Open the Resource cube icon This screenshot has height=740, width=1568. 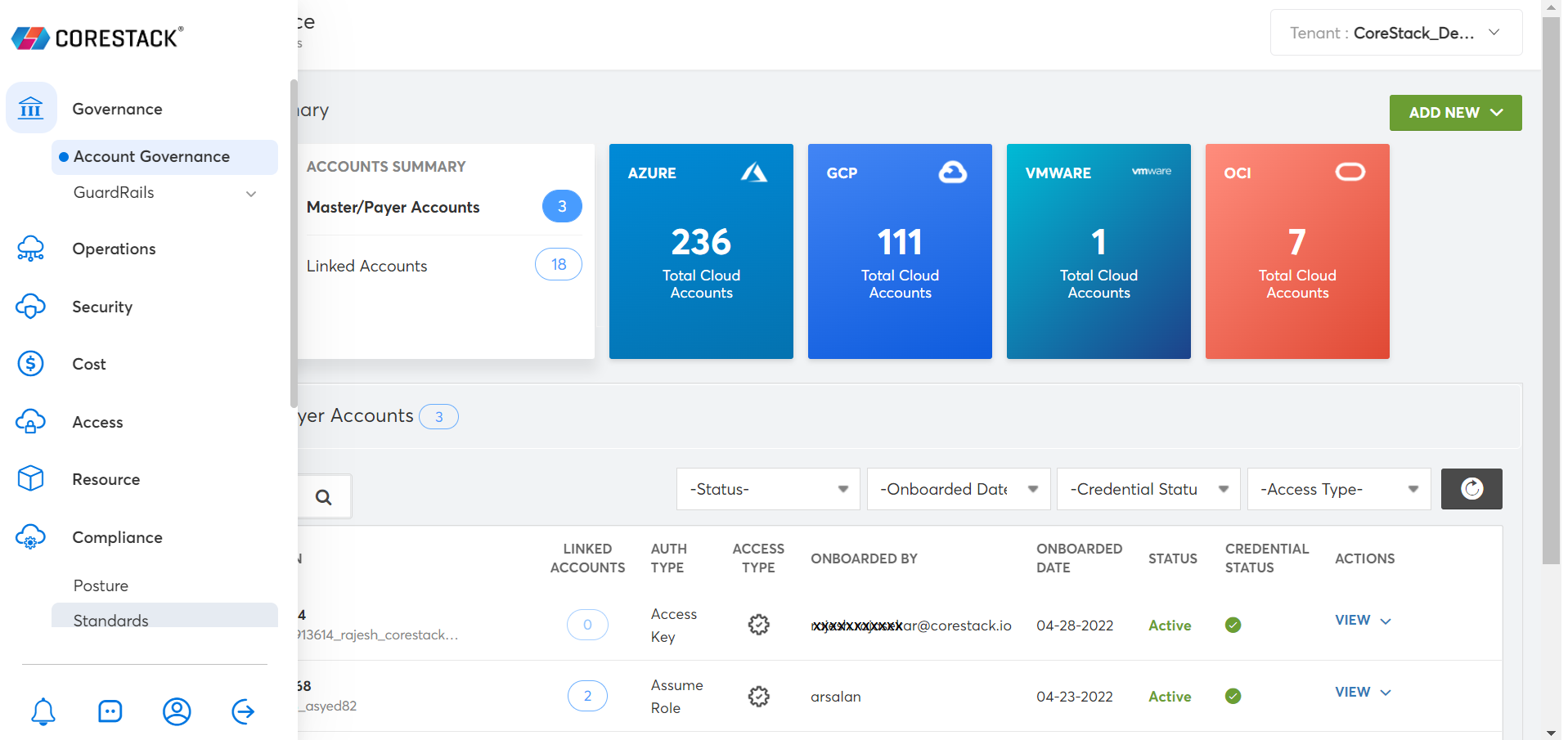point(31,479)
